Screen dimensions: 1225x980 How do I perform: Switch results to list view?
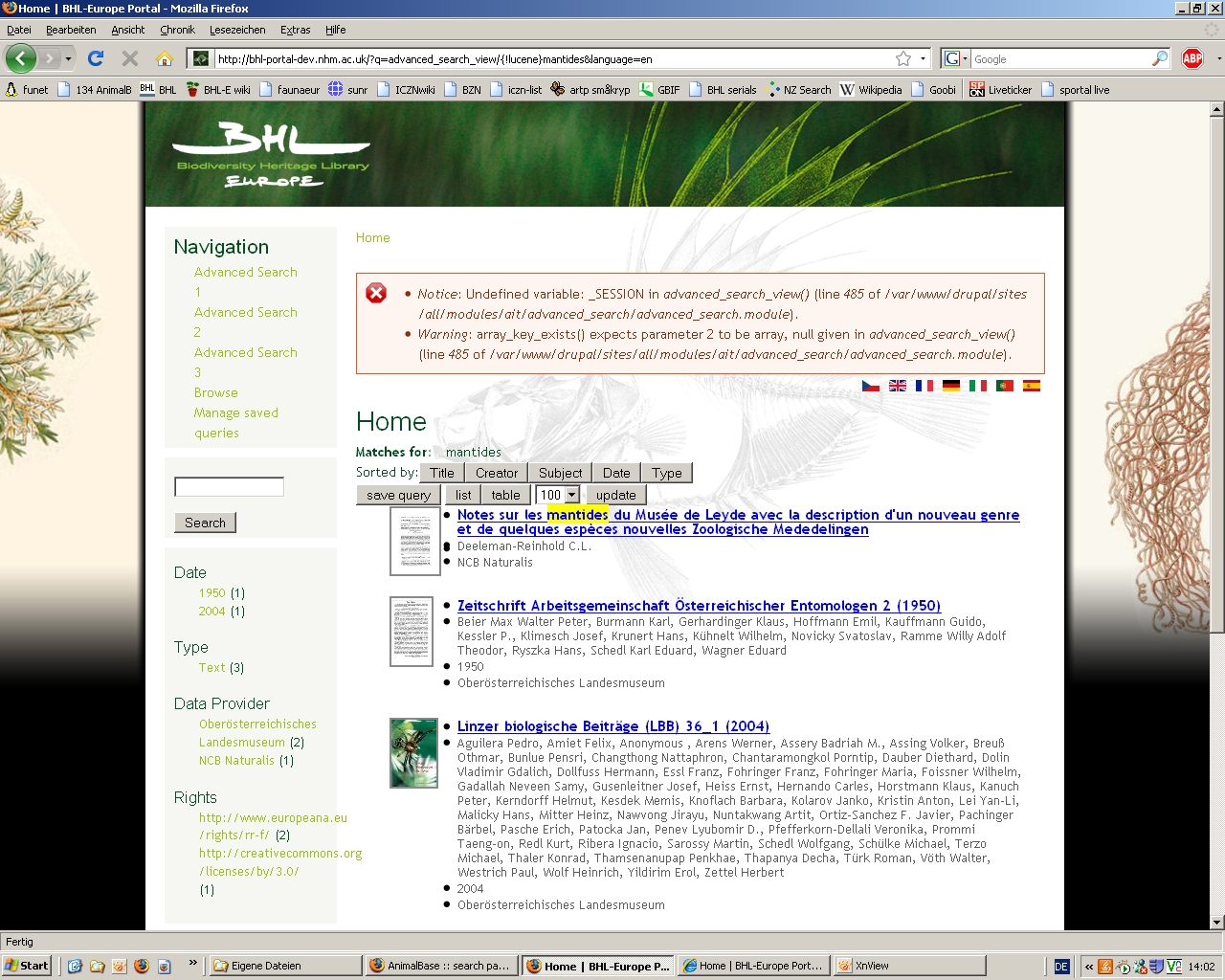463,495
